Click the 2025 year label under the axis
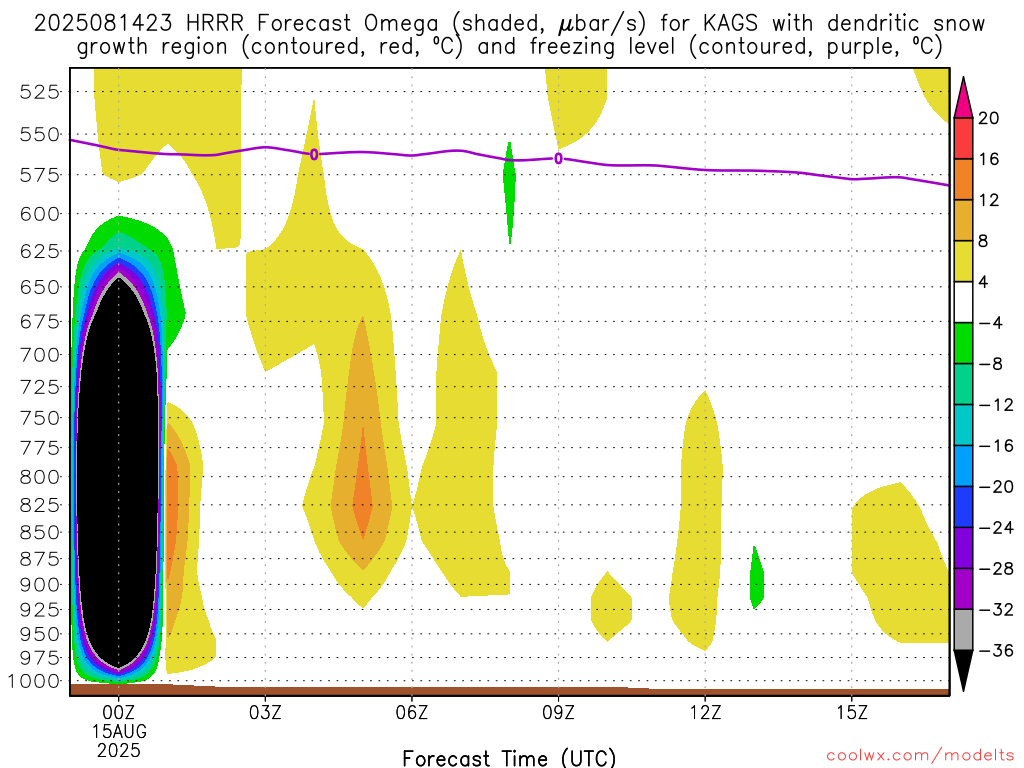Viewport: 1024px width, 768px height. point(119,750)
